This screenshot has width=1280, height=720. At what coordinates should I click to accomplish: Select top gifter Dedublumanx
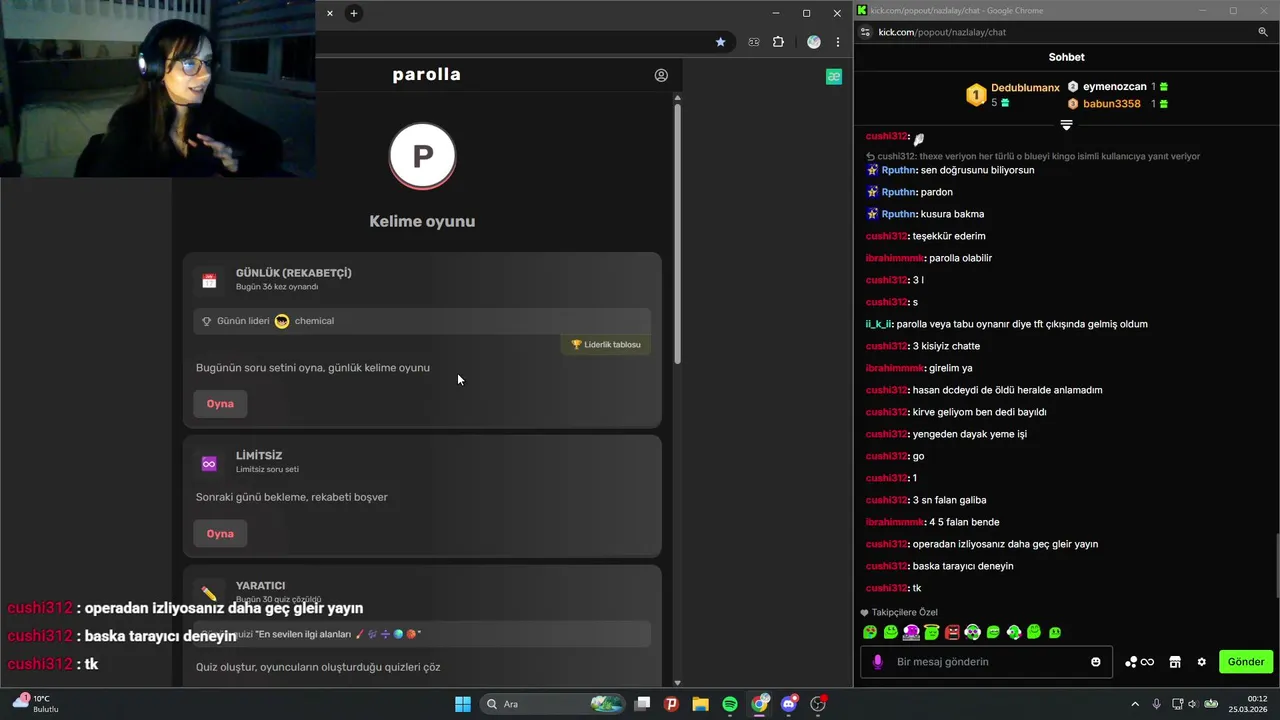click(x=1025, y=88)
